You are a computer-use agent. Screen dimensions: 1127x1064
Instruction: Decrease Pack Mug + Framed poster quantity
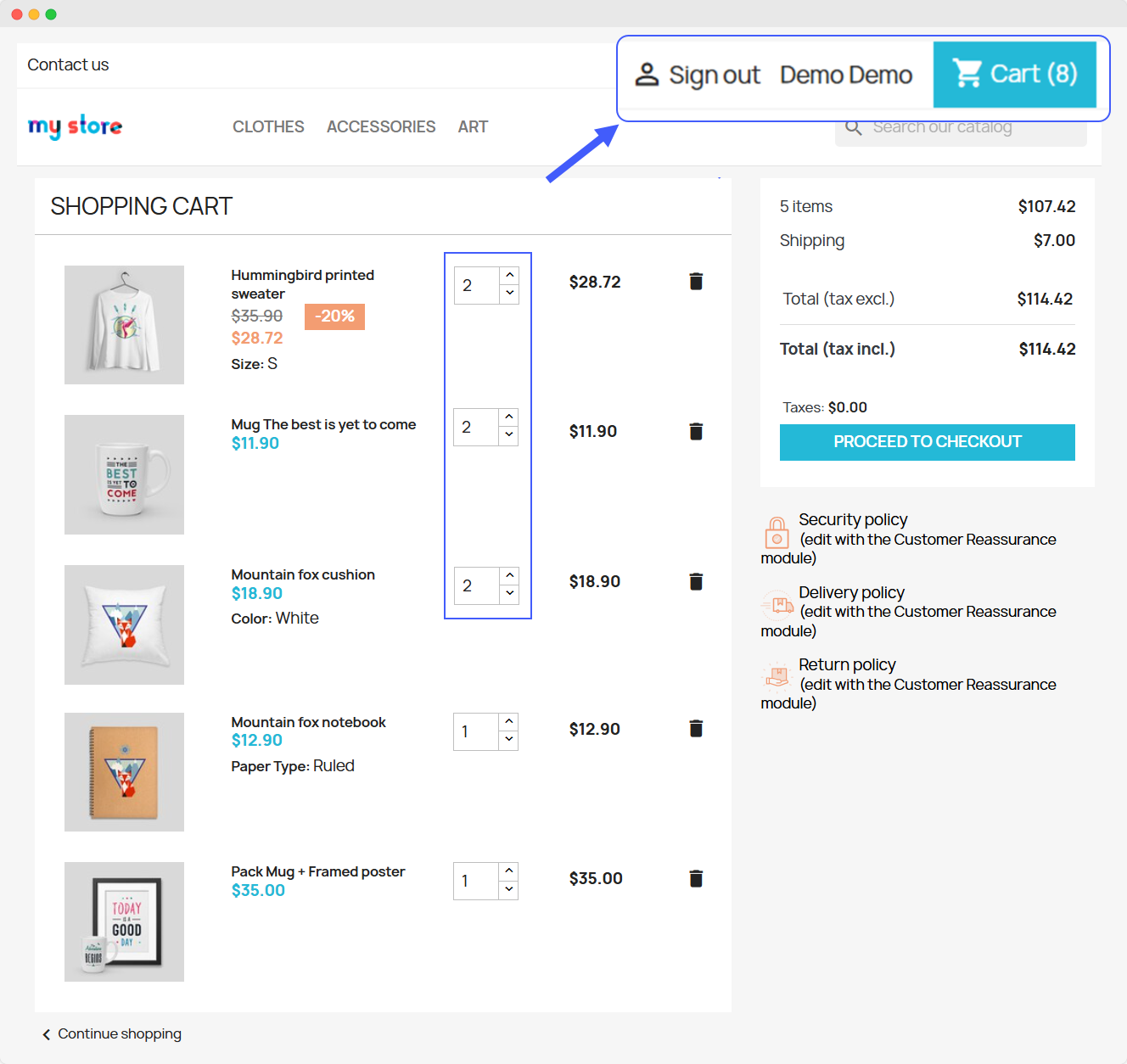(x=509, y=889)
